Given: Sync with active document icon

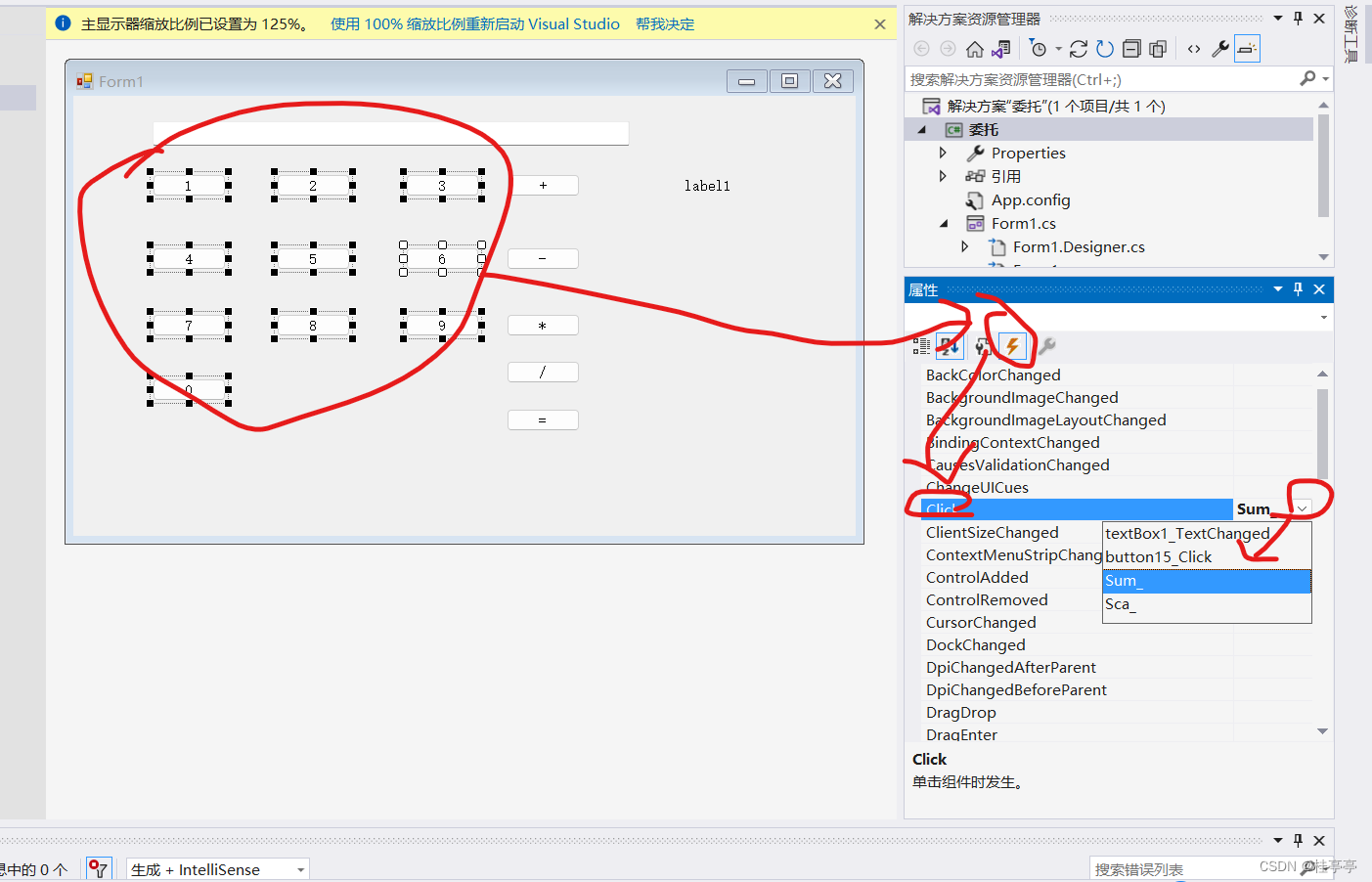Looking at the screenshot, I should [x=1079, y=49].
